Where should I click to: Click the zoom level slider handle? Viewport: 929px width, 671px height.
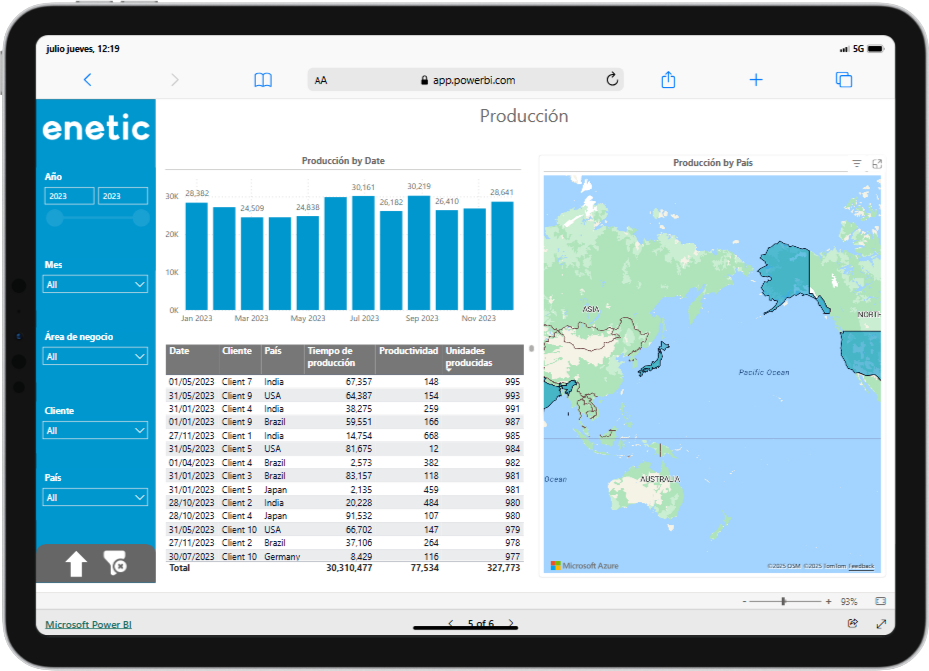pos(783,602)
